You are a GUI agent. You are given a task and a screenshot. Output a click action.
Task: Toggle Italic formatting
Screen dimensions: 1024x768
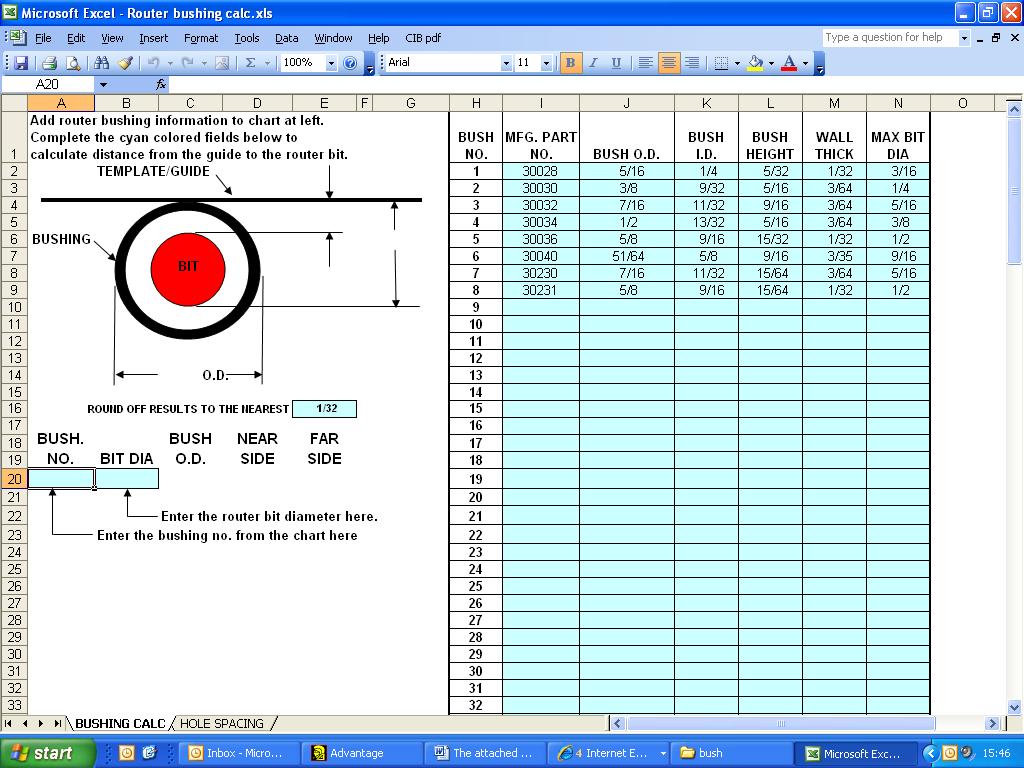tap(593, 63)
